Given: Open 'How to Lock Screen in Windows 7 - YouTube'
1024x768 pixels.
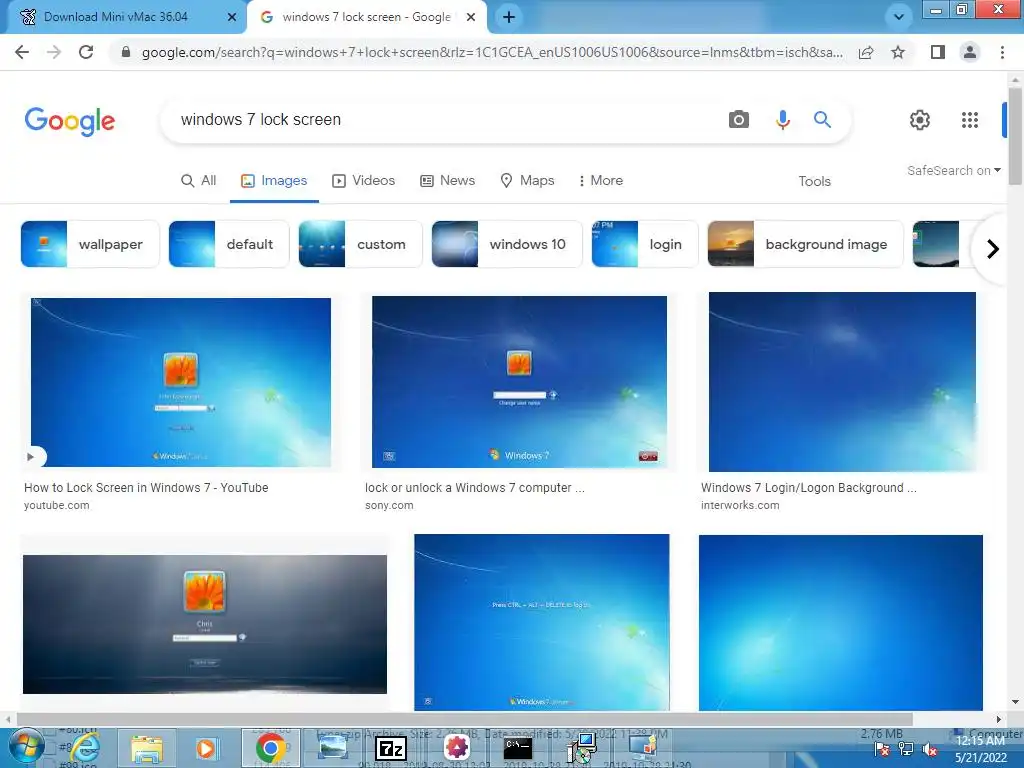Looking at the screenshot, I should 146,488.
